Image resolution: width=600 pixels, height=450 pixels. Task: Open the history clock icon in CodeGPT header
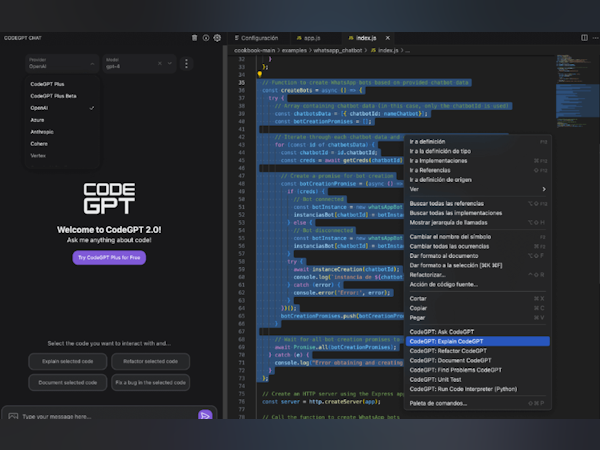(x=206, y=38)
